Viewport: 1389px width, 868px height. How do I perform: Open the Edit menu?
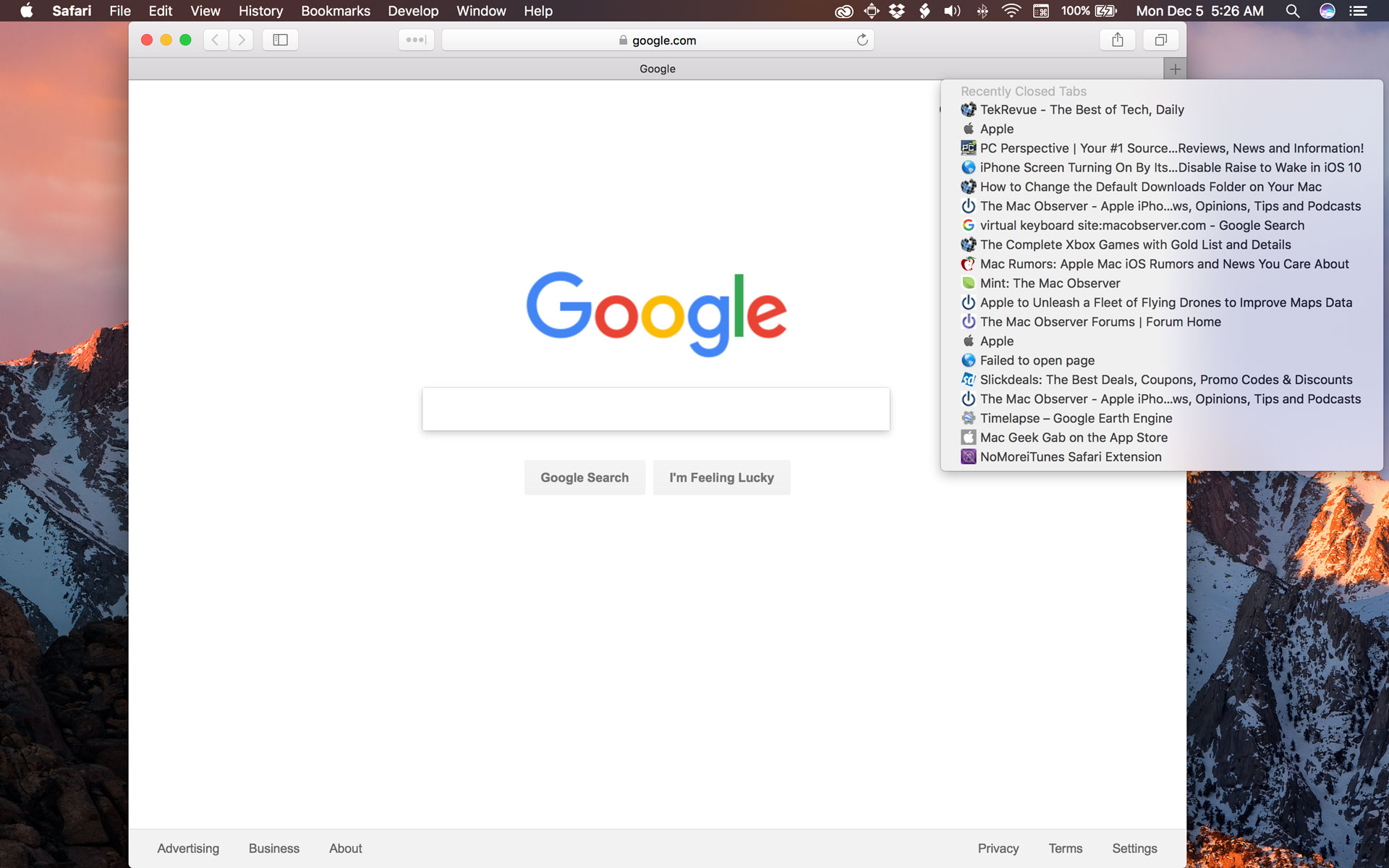click(x=161, y=11)
